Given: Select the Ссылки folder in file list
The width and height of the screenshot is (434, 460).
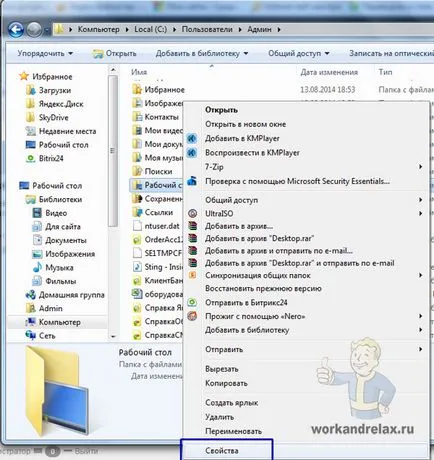Looking at the screenshot, I should click(153, 212).
